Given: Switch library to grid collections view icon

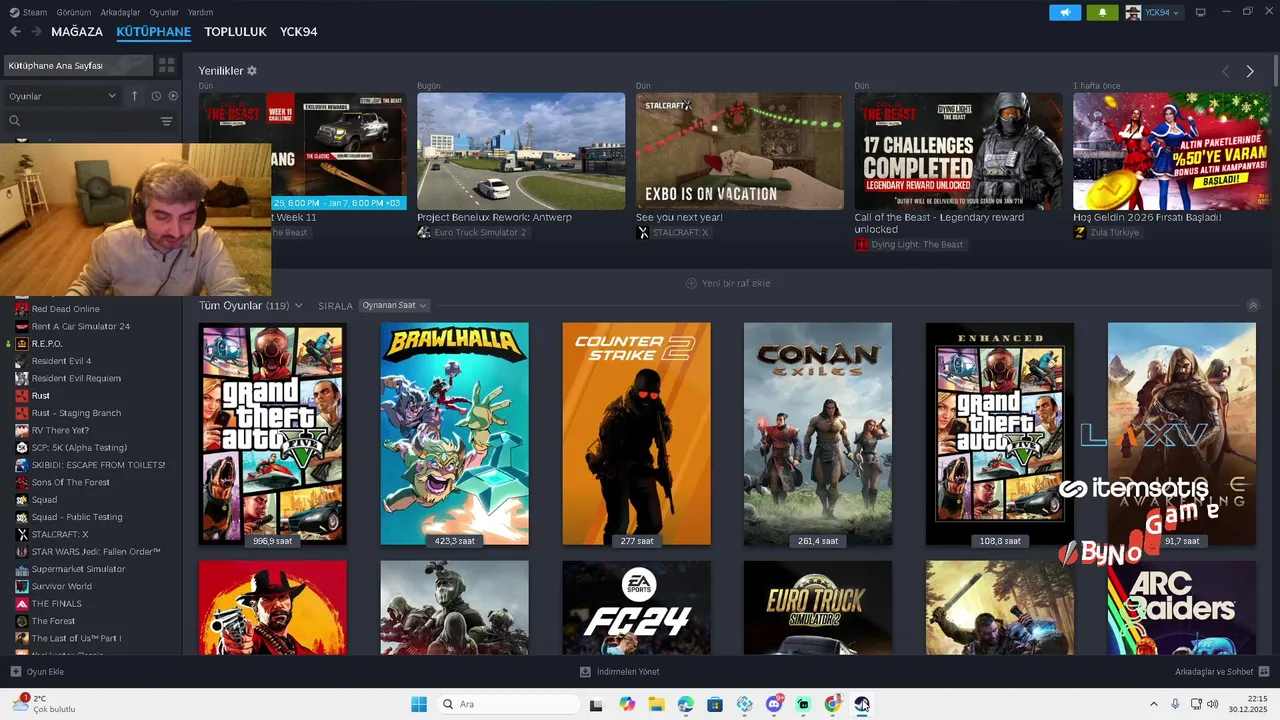Looking at the screenshot, I should pos(166,65).
